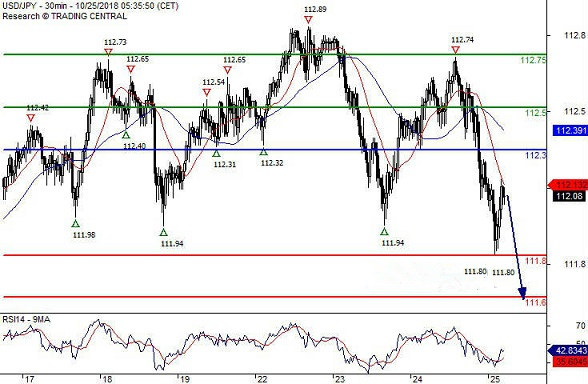The height and width of the screenshot is (384, 588).
Task: Click the red triangle marker labeled 112.74
Action: click(455, 50)
